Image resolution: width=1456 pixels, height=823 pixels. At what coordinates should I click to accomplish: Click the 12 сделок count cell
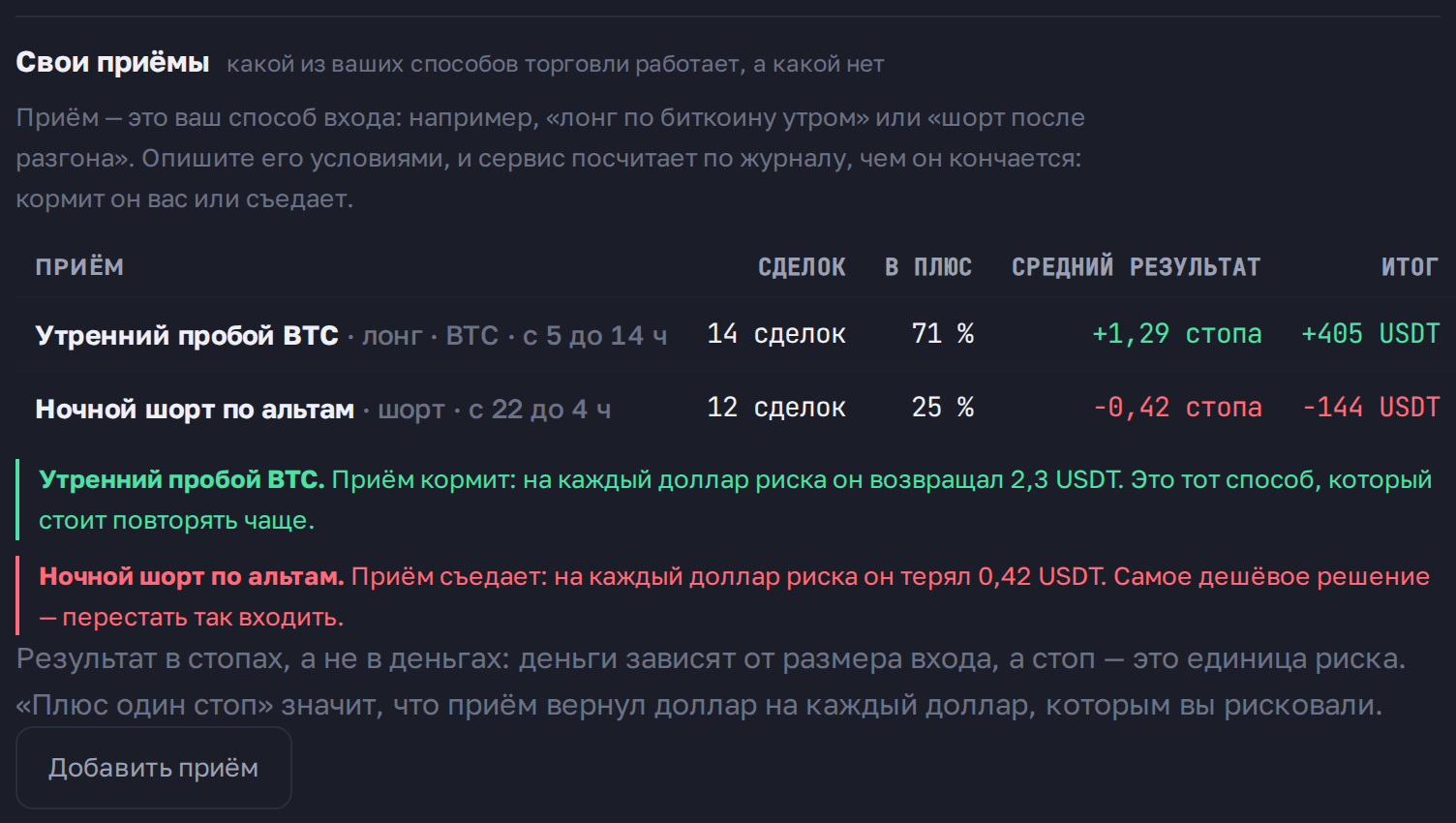(776, 408)
